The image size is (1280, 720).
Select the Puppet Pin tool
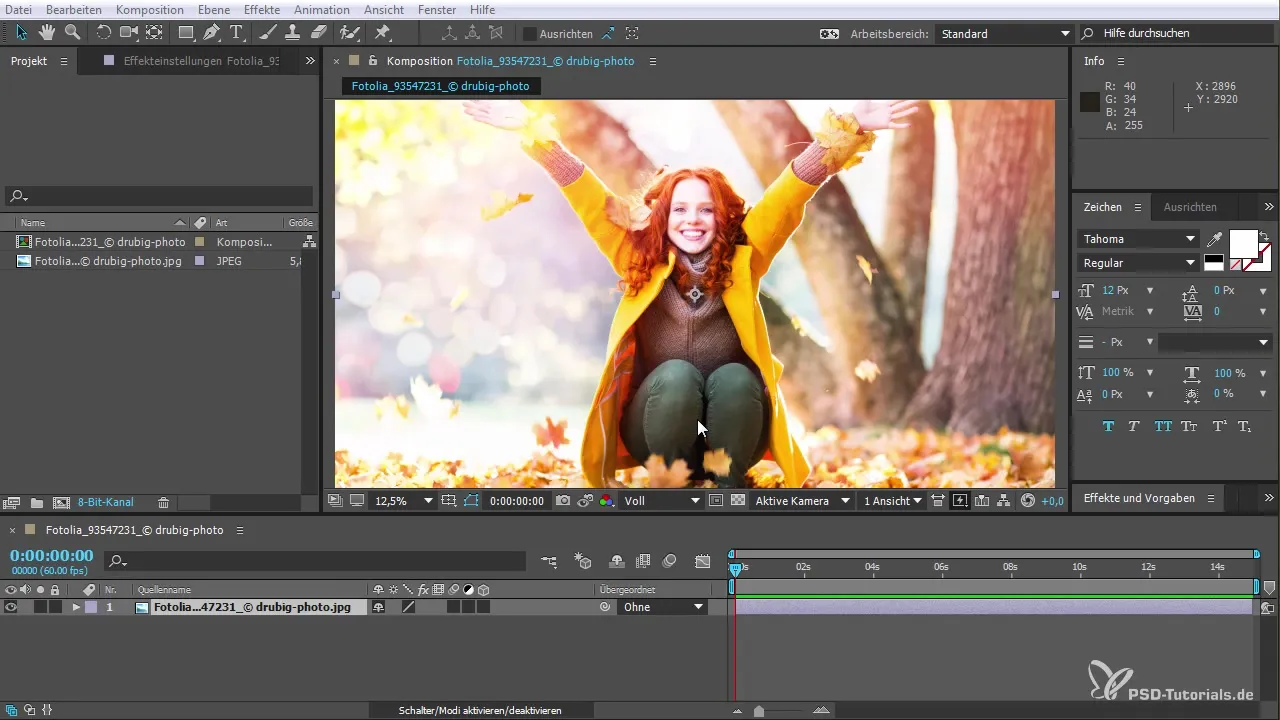(382, 33)
